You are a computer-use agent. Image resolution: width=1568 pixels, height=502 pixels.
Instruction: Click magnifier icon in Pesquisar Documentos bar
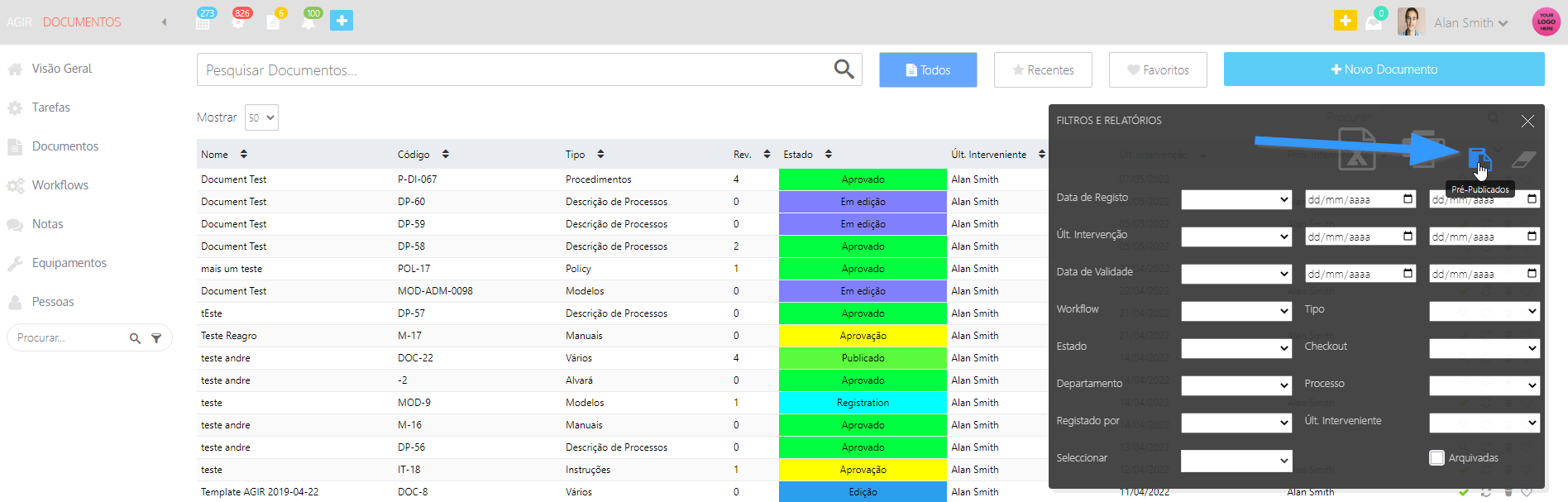point(844,69)
